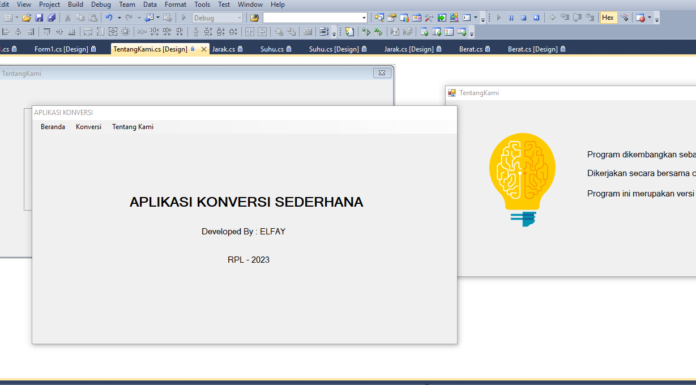Save the current file using the Save icon
Image resolution: width=696 pixels, height=385 pixels.
click(39, 18)
